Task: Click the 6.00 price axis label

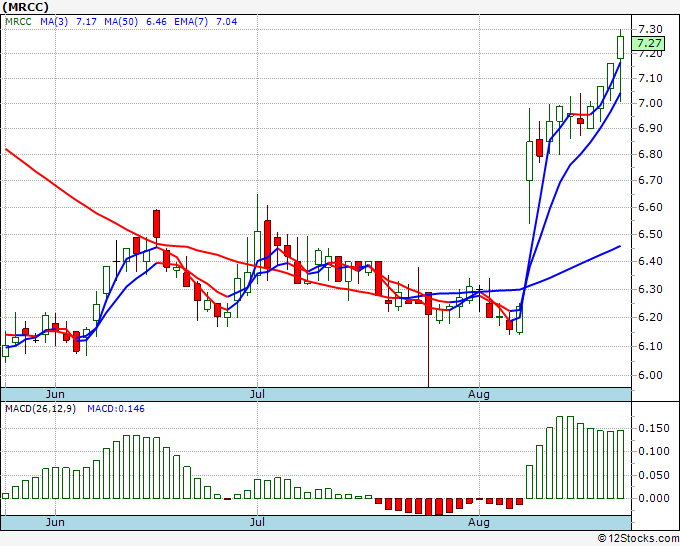Action: click(651, 375)
